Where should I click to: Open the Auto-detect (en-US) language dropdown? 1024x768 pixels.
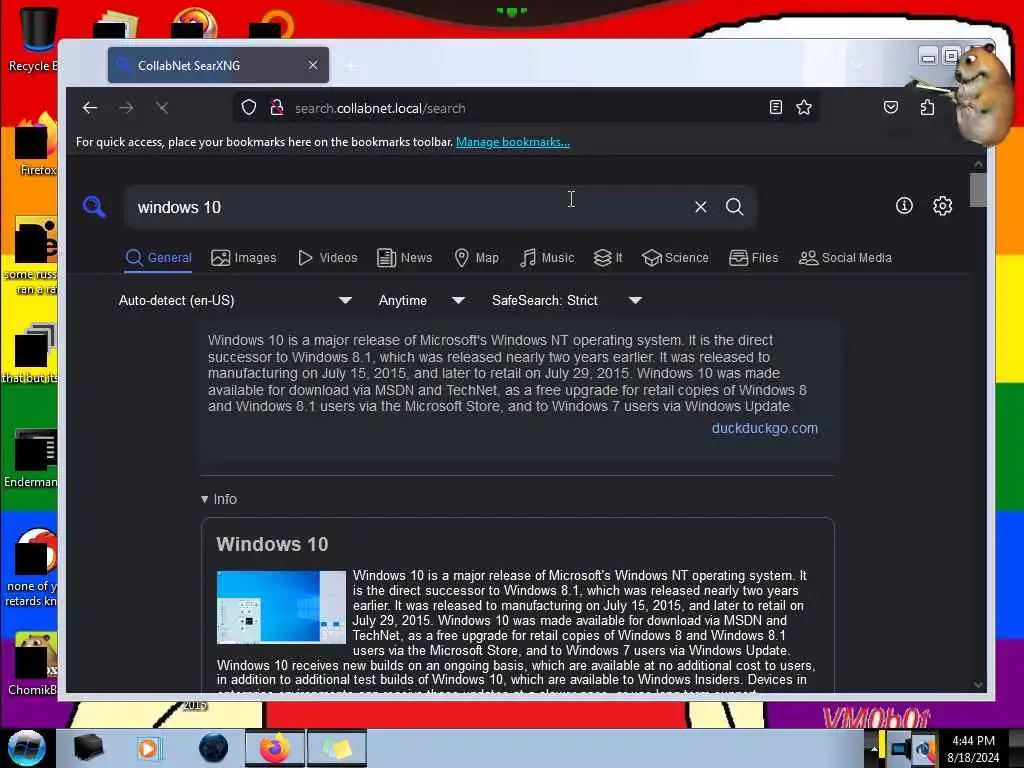(x=235, y=300)
